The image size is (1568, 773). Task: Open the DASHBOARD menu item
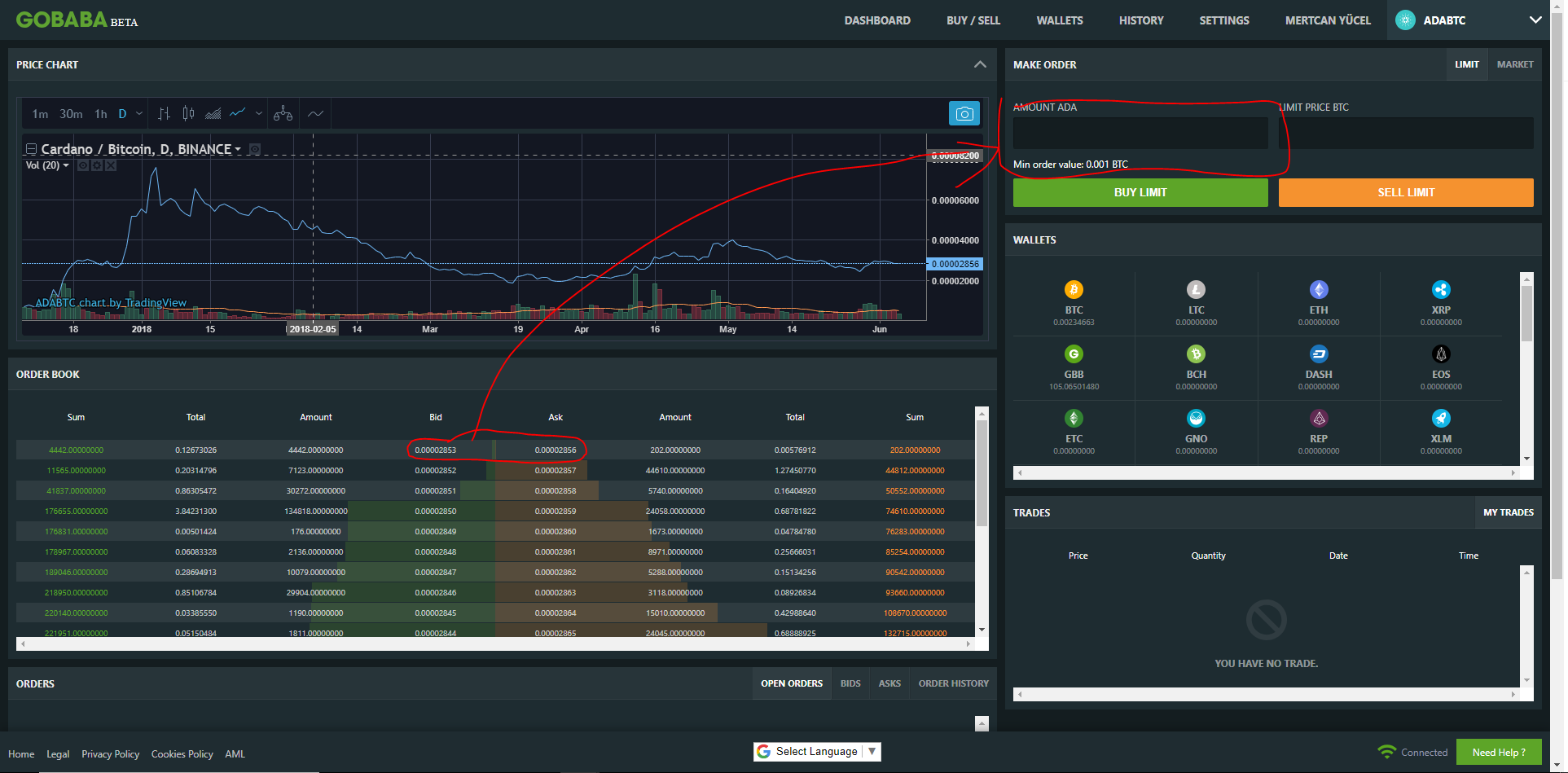coord(877,20)
